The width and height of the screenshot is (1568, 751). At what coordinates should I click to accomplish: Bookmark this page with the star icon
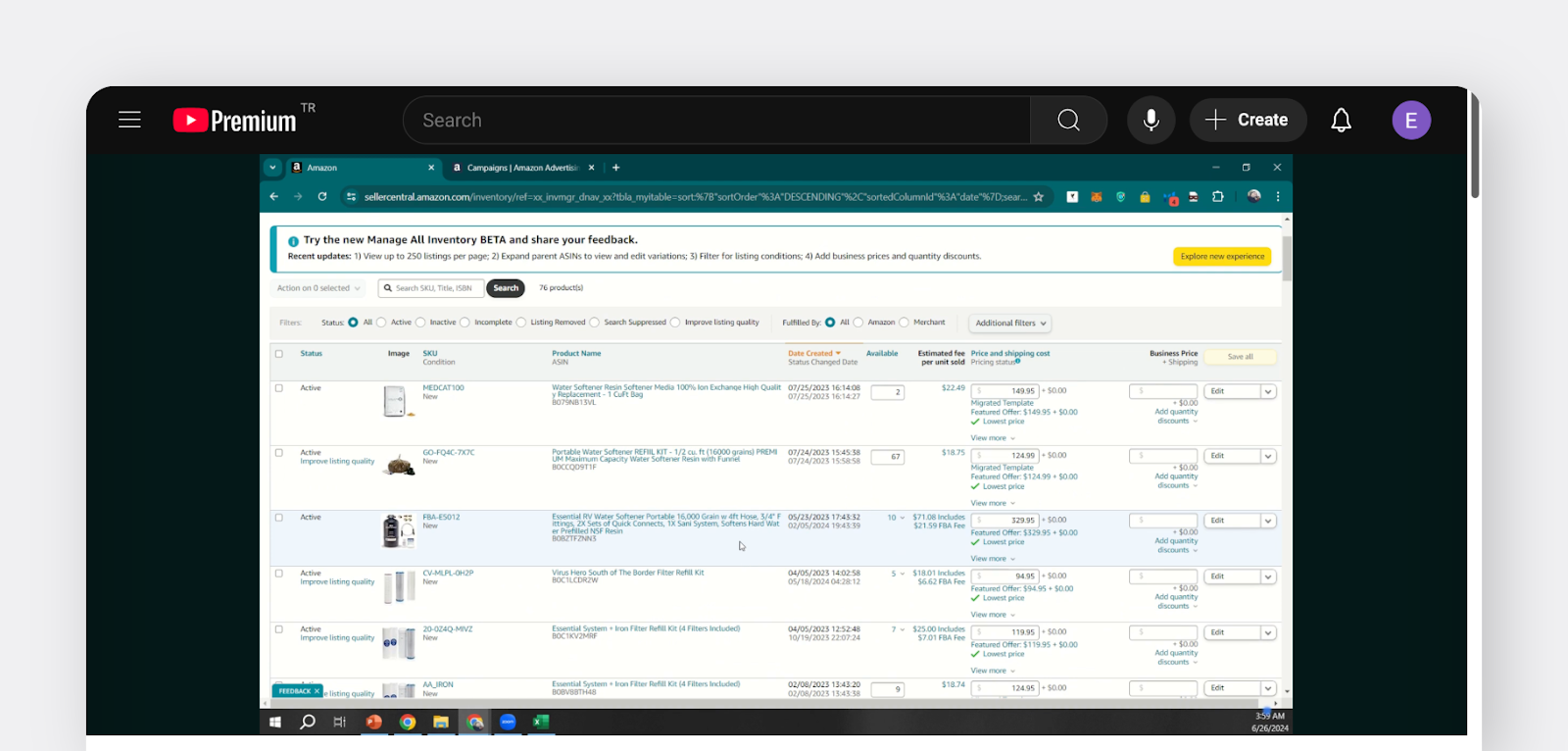click(x=1038, y=196)
